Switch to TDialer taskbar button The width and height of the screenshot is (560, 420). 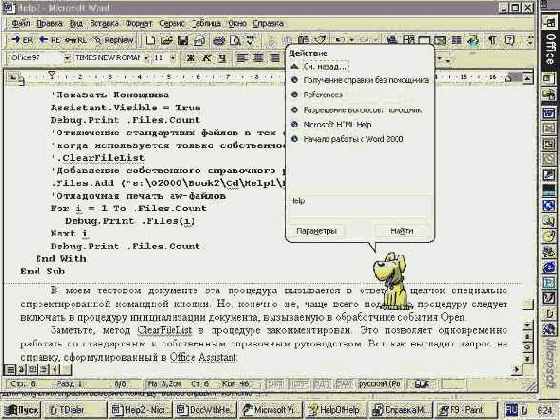pos(75,410)
